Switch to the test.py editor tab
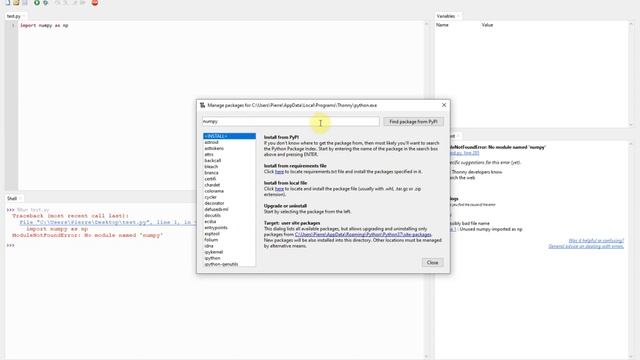Image resolution: width=640 pixels, height=360 pixels. coord(16,16)
